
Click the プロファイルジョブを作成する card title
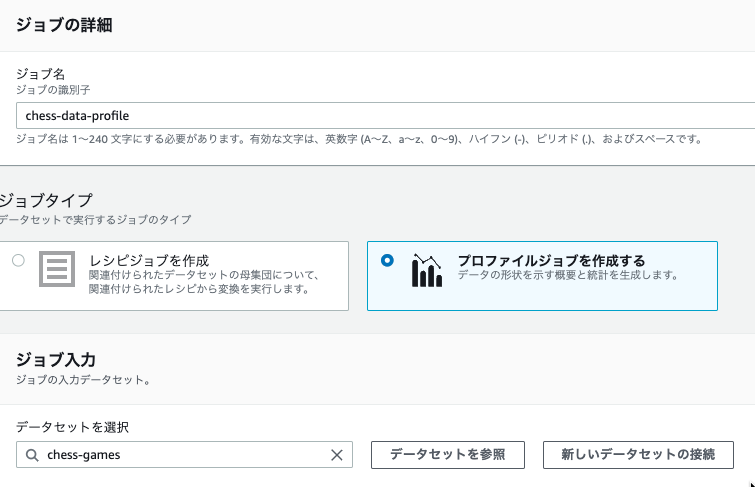[551, 261]
